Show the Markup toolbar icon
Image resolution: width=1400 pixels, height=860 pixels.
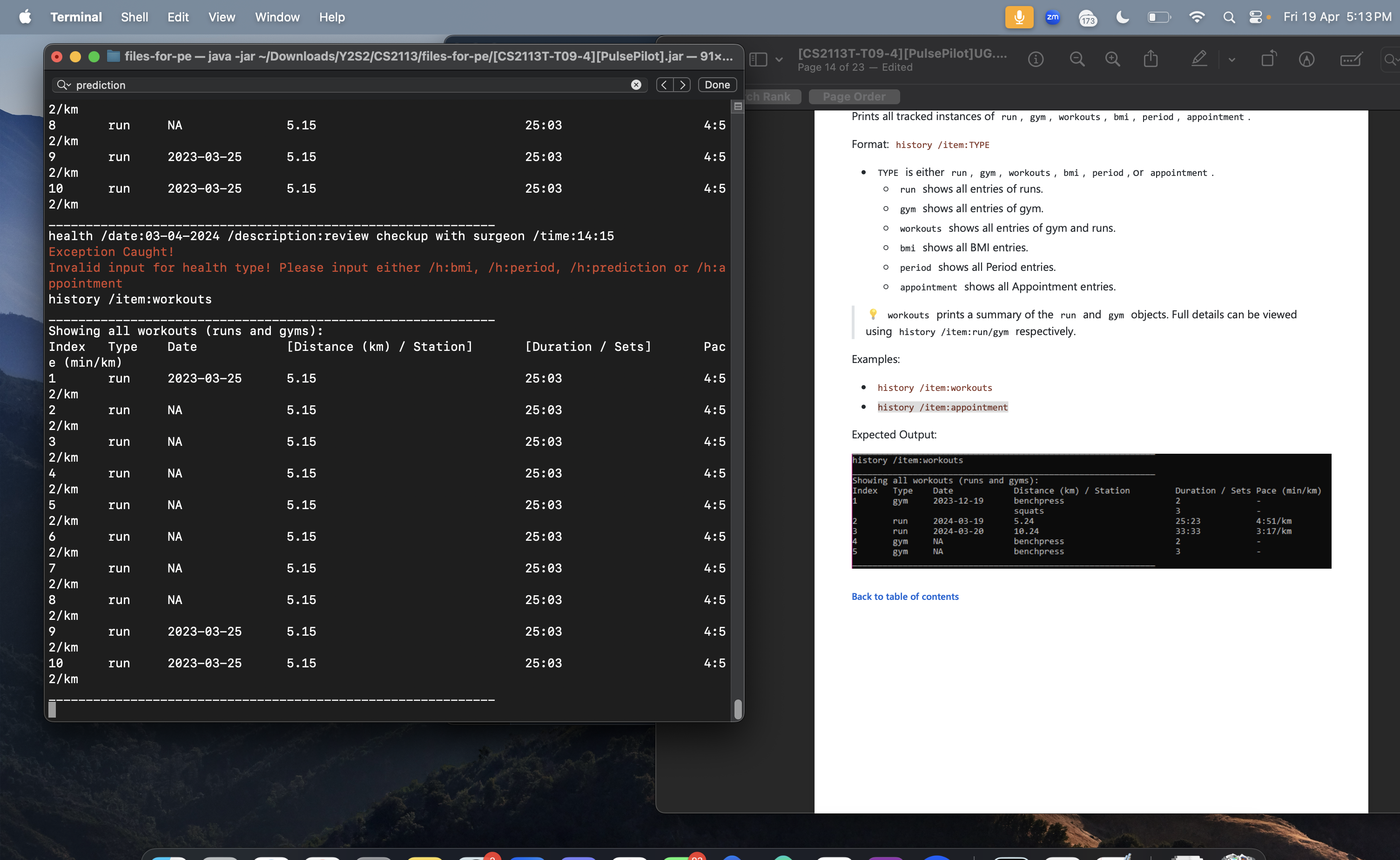click(x=1306, y=59)
